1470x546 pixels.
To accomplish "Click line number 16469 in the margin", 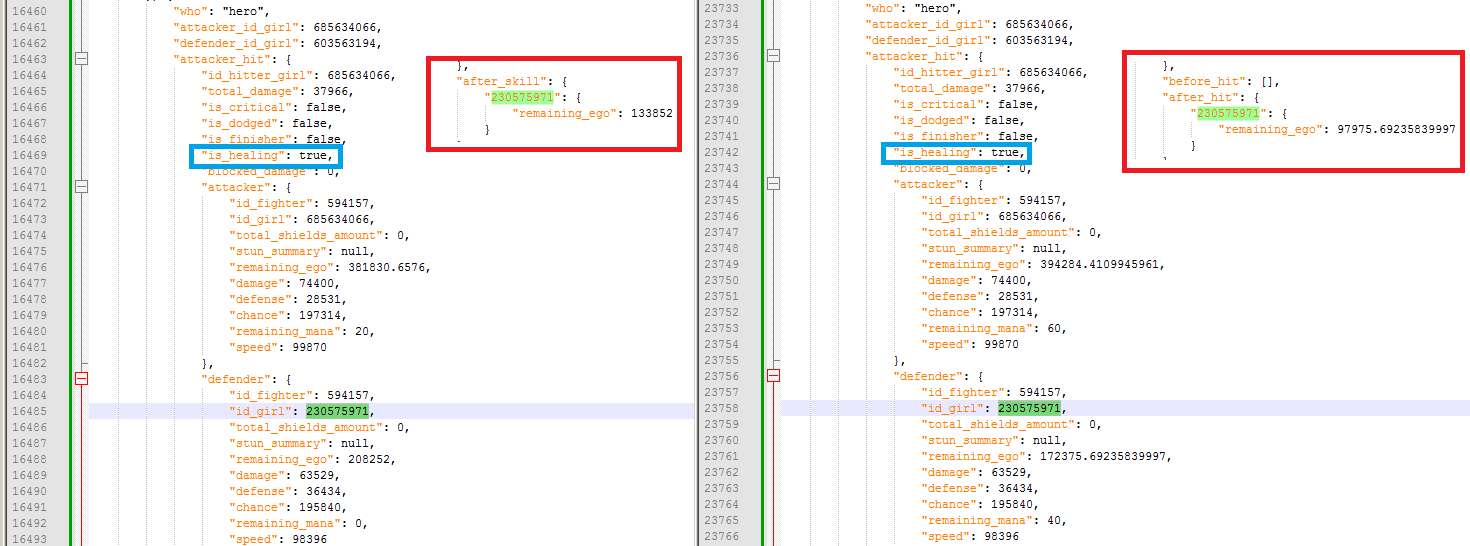I will coord(28,155).
